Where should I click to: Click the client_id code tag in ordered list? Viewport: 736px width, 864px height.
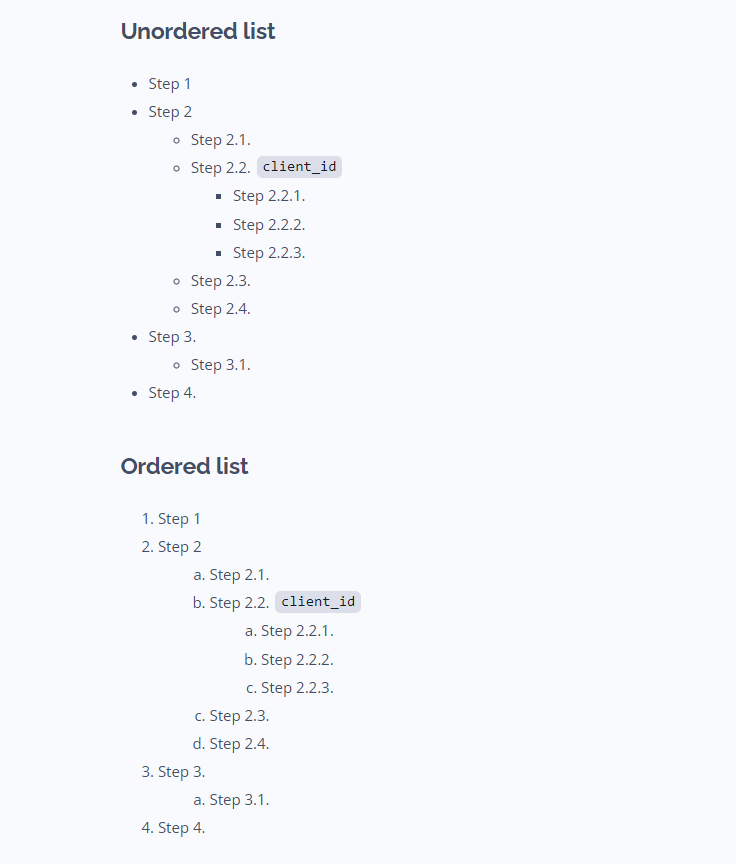pyautogui.click(x=318, y=602)
